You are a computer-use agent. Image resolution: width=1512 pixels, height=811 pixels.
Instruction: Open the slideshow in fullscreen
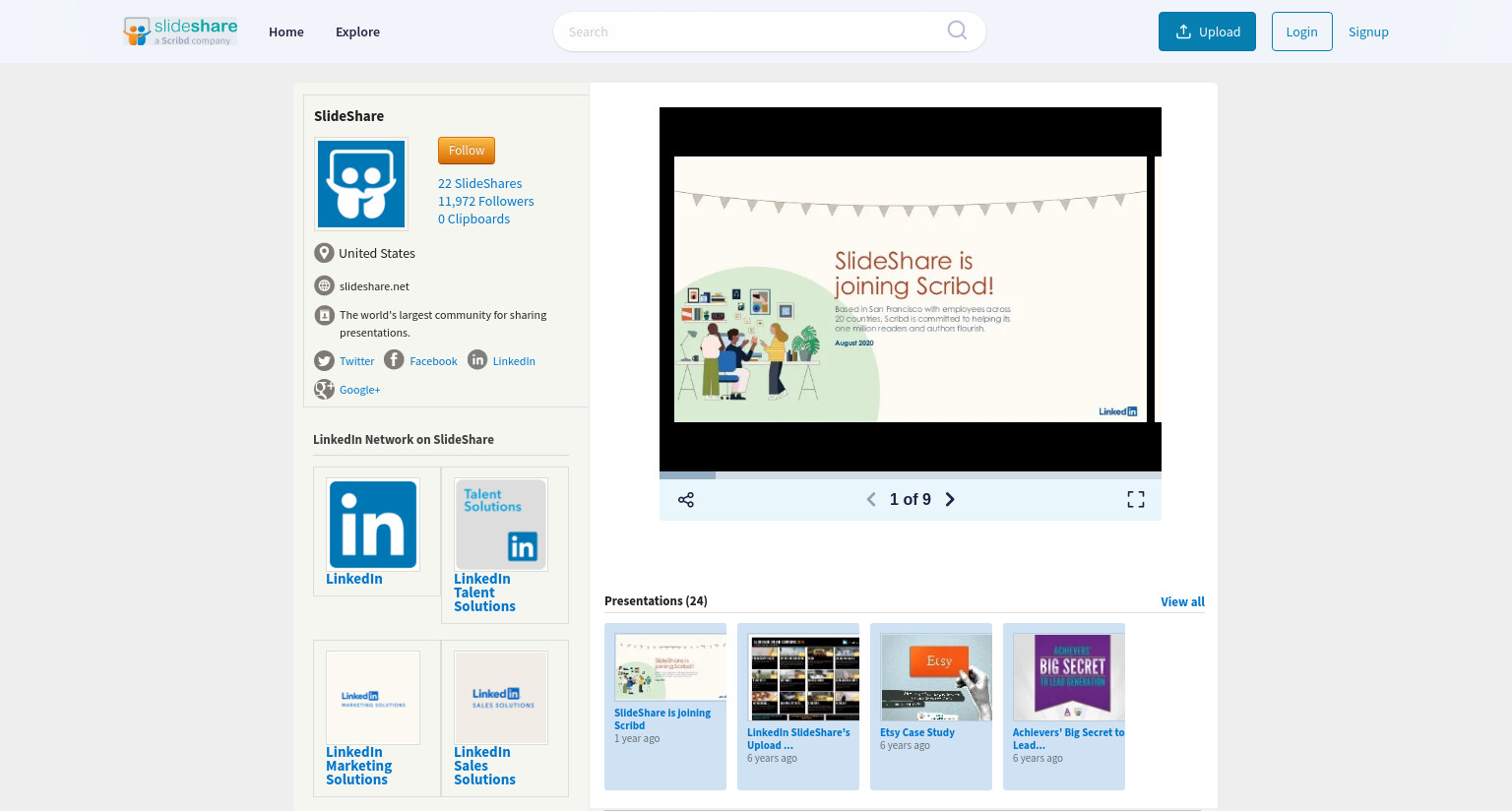[x=1136, y=500]
